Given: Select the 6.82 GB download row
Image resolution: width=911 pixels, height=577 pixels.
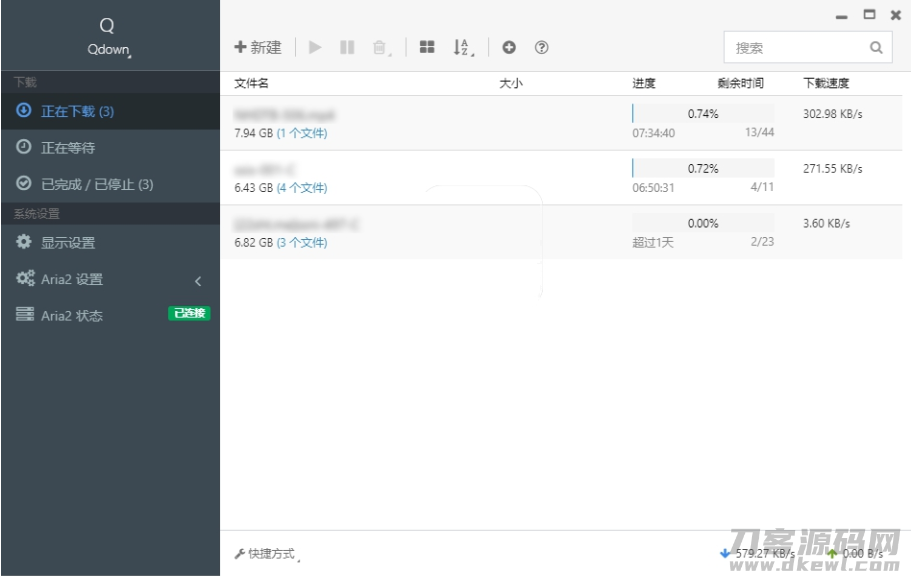Looking at the screenshot, I should tap(561, 232).
